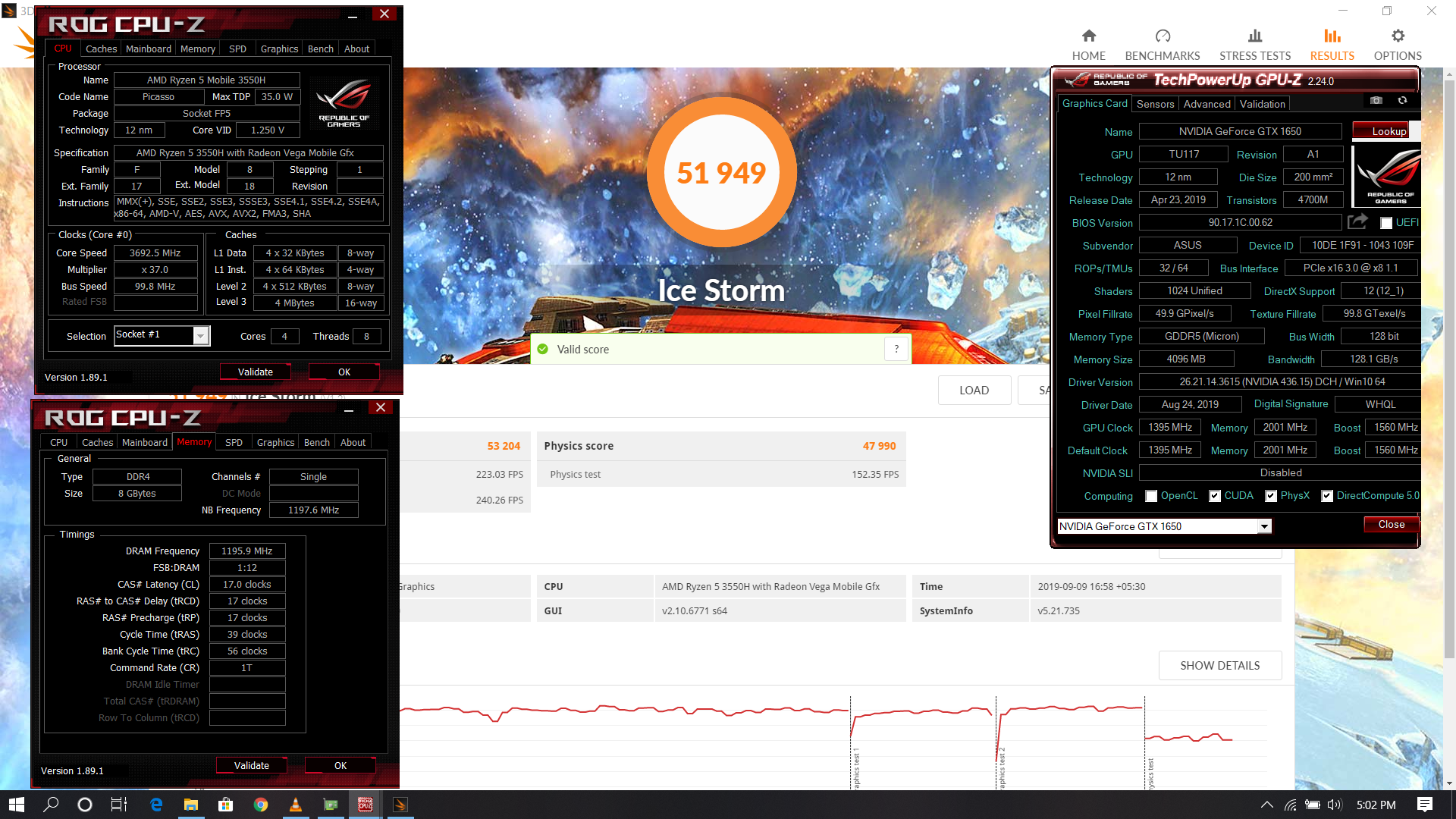Take GPU-Z screenshot with camera icon
This screenshot has width=1456, height=819.
click(1376, 100)
